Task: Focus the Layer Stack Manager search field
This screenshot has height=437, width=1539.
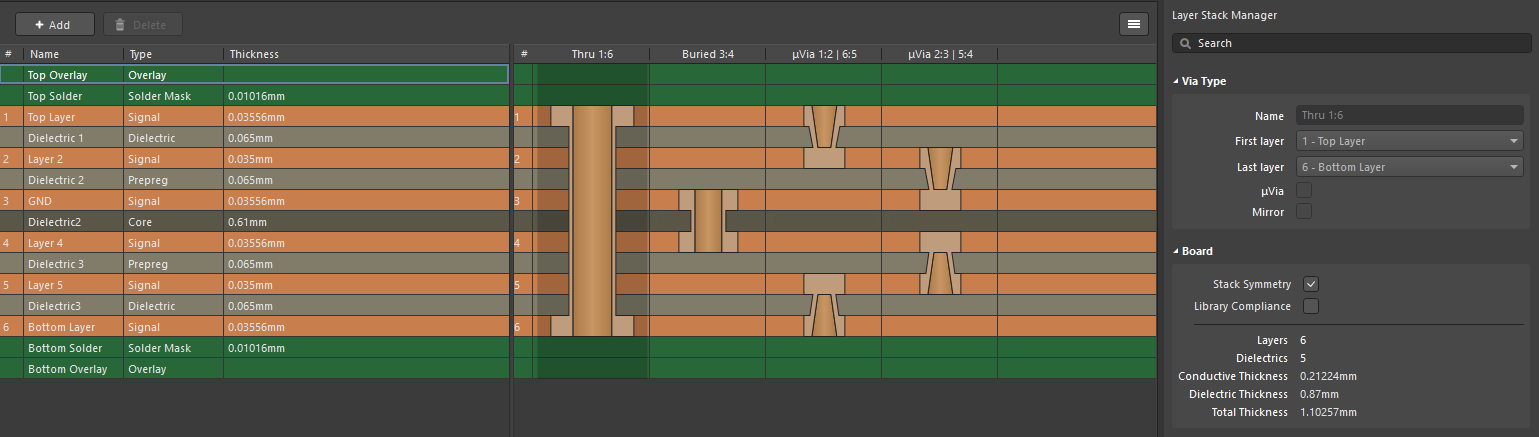Action: click(x=1352, y=43)
